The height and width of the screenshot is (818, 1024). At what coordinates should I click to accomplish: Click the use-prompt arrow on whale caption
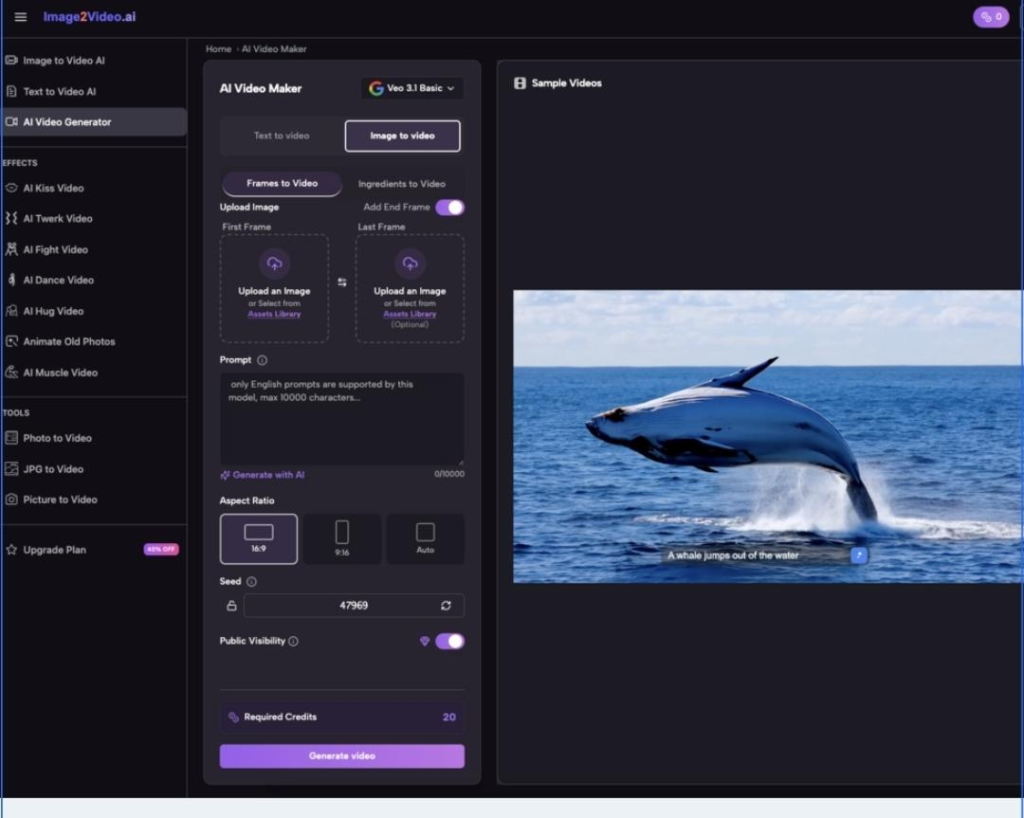[858, 555]
